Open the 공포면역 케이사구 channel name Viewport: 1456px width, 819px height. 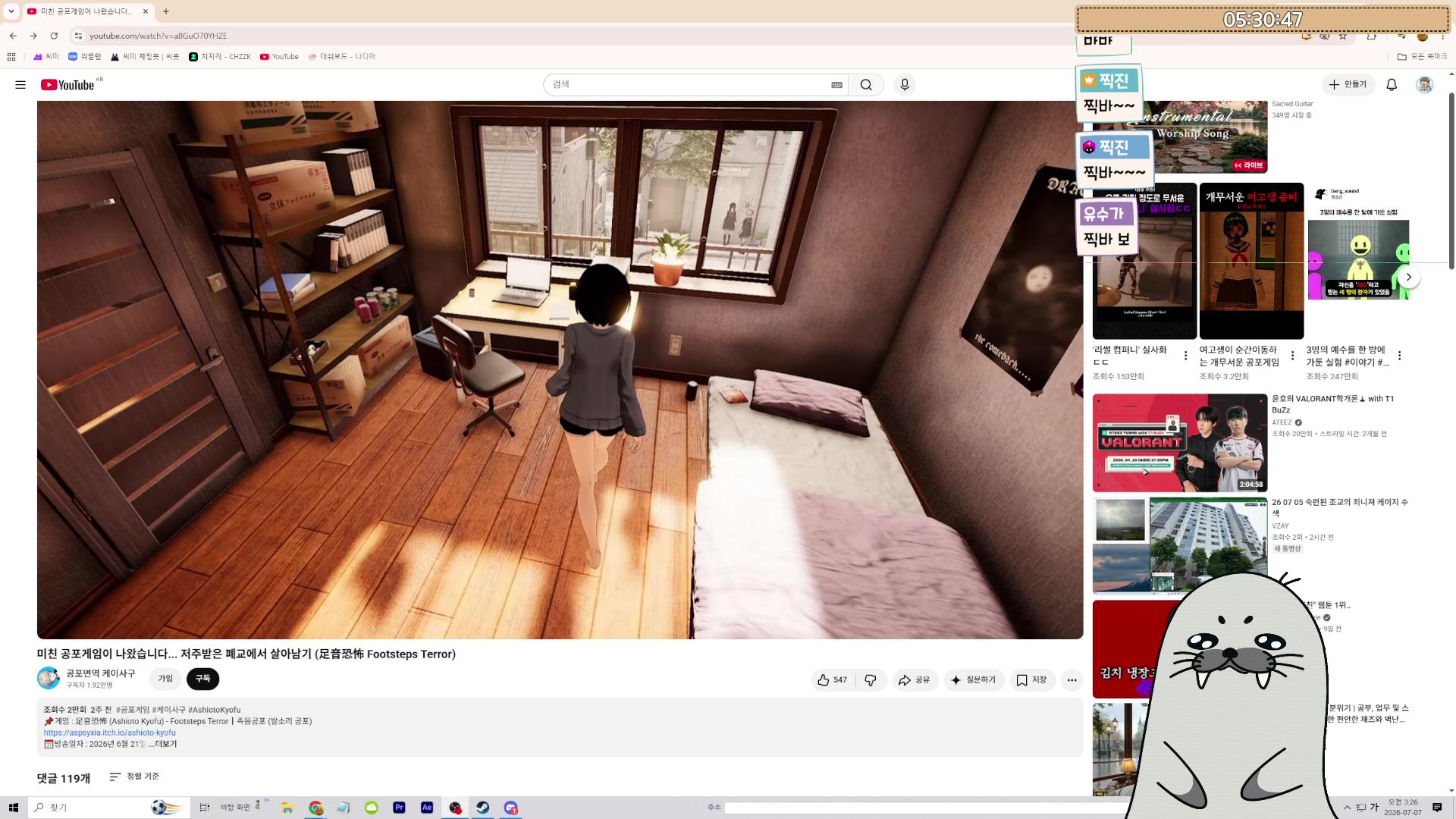click(x=101, y=673)
